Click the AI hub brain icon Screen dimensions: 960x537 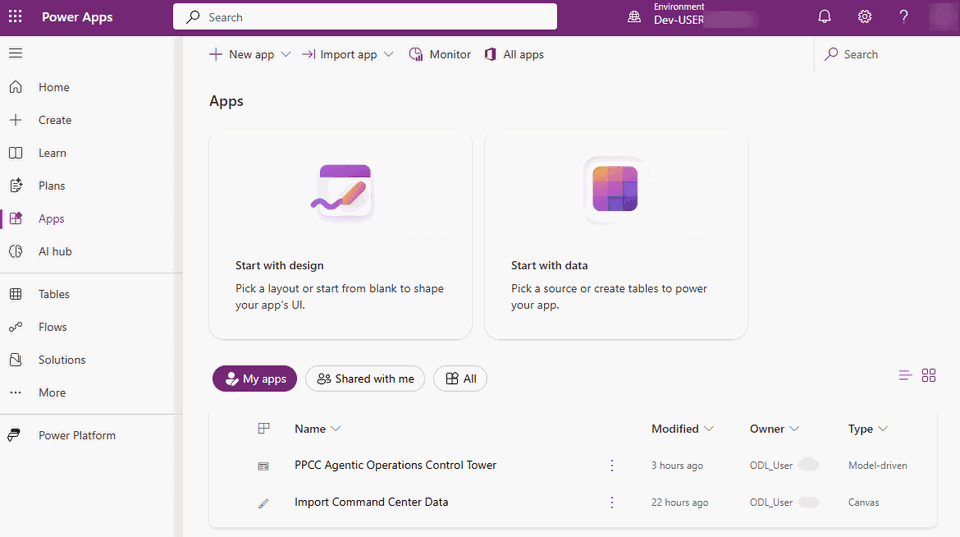point(15,252)
